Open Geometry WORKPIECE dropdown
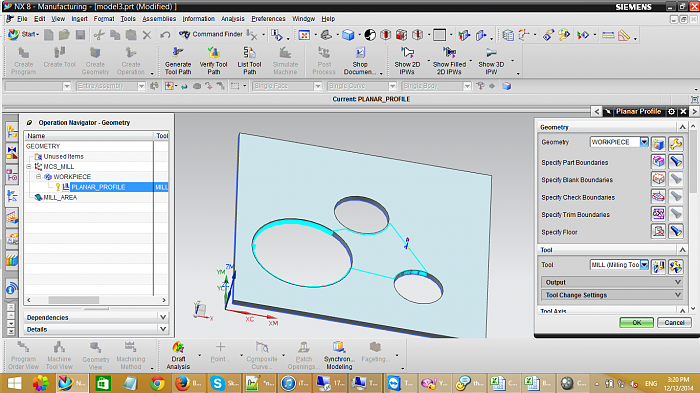Image resolution: width=700 pixels, height=393 pixels. pos(644,142)
